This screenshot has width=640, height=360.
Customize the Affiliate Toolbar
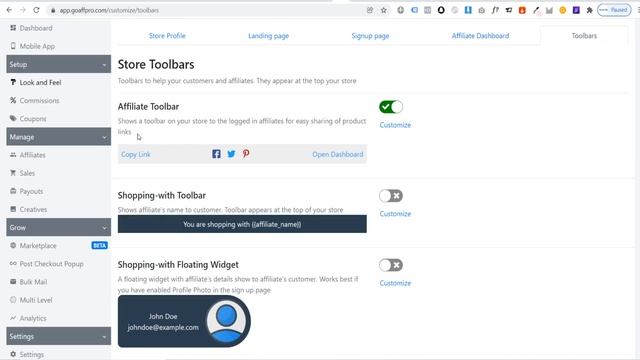point(395,125)
